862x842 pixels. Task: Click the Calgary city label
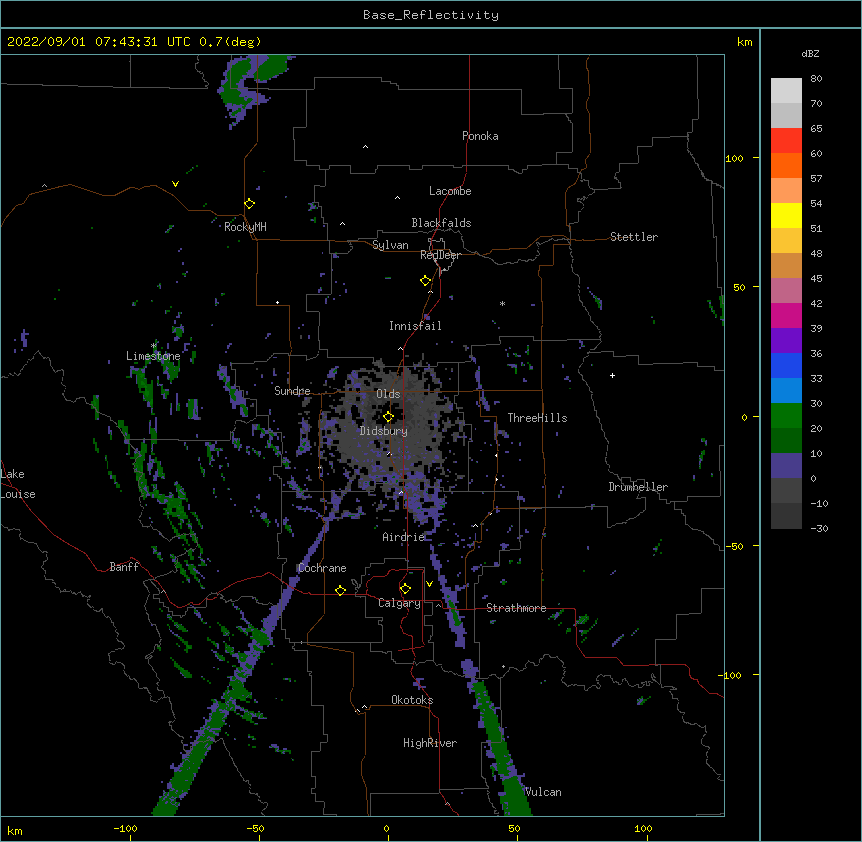click(x=400, y=603)
